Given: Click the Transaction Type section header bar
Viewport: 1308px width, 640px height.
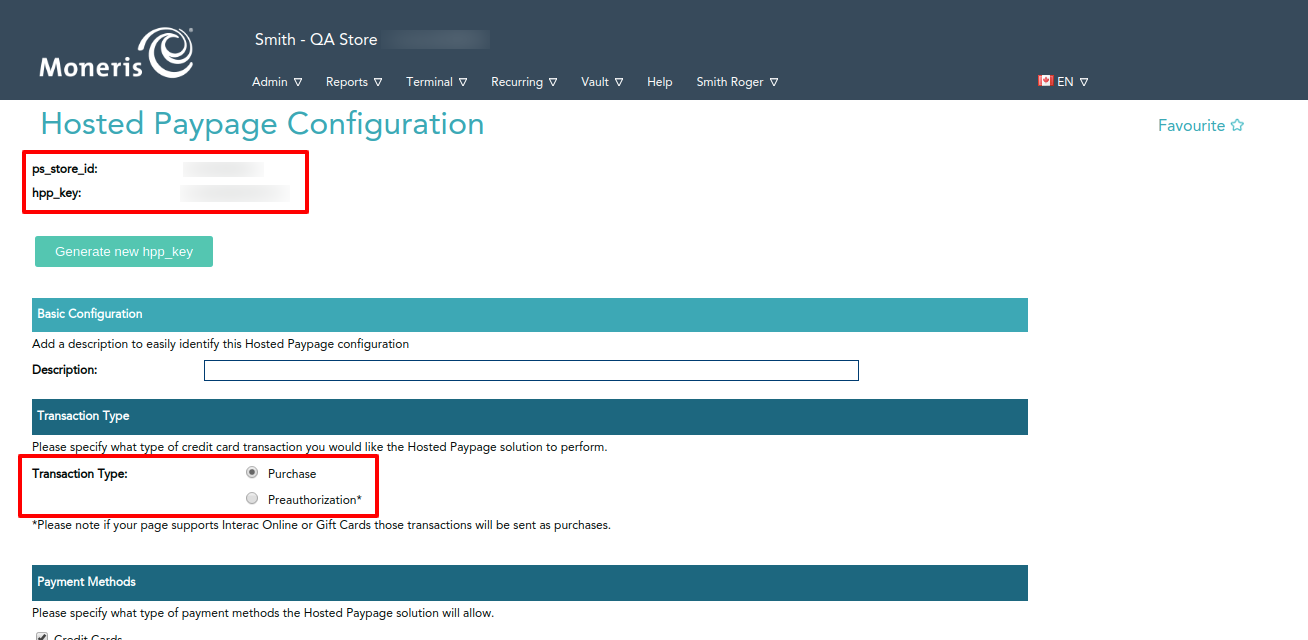Looking at the screenshot, I should click(x=529, y=416).
